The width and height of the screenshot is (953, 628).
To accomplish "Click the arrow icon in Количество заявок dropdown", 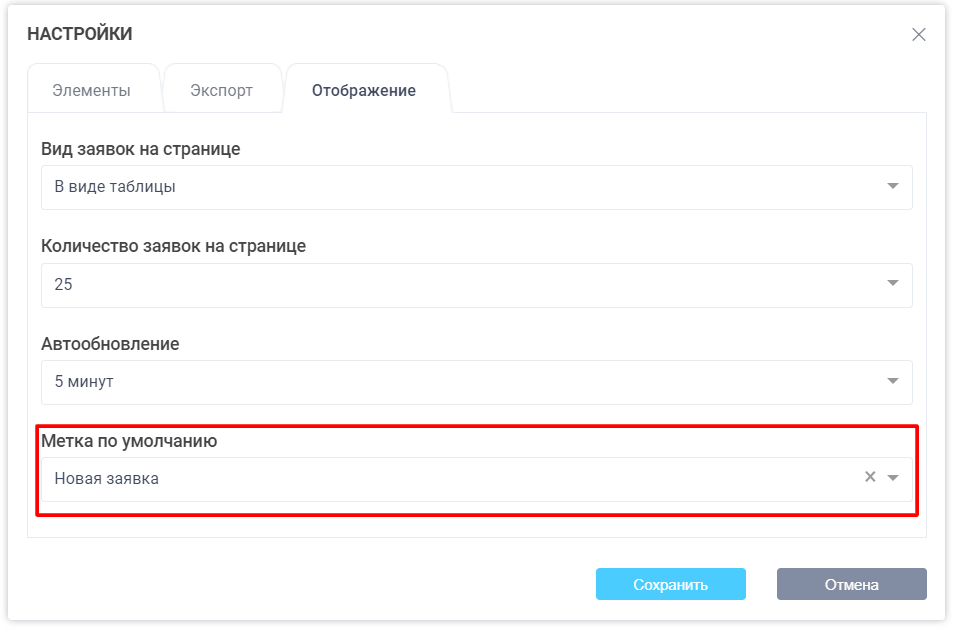I will coord(893,284).
